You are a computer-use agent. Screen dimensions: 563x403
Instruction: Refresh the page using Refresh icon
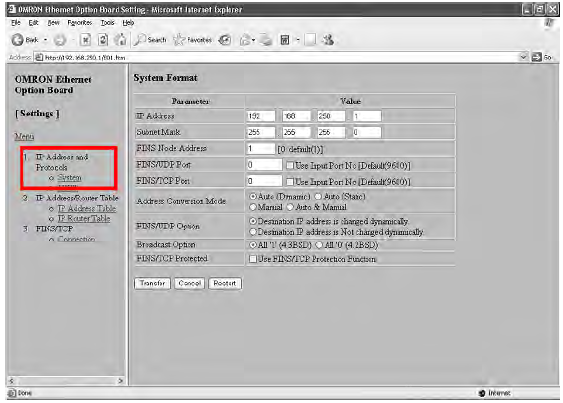click(x=103, y=40)
